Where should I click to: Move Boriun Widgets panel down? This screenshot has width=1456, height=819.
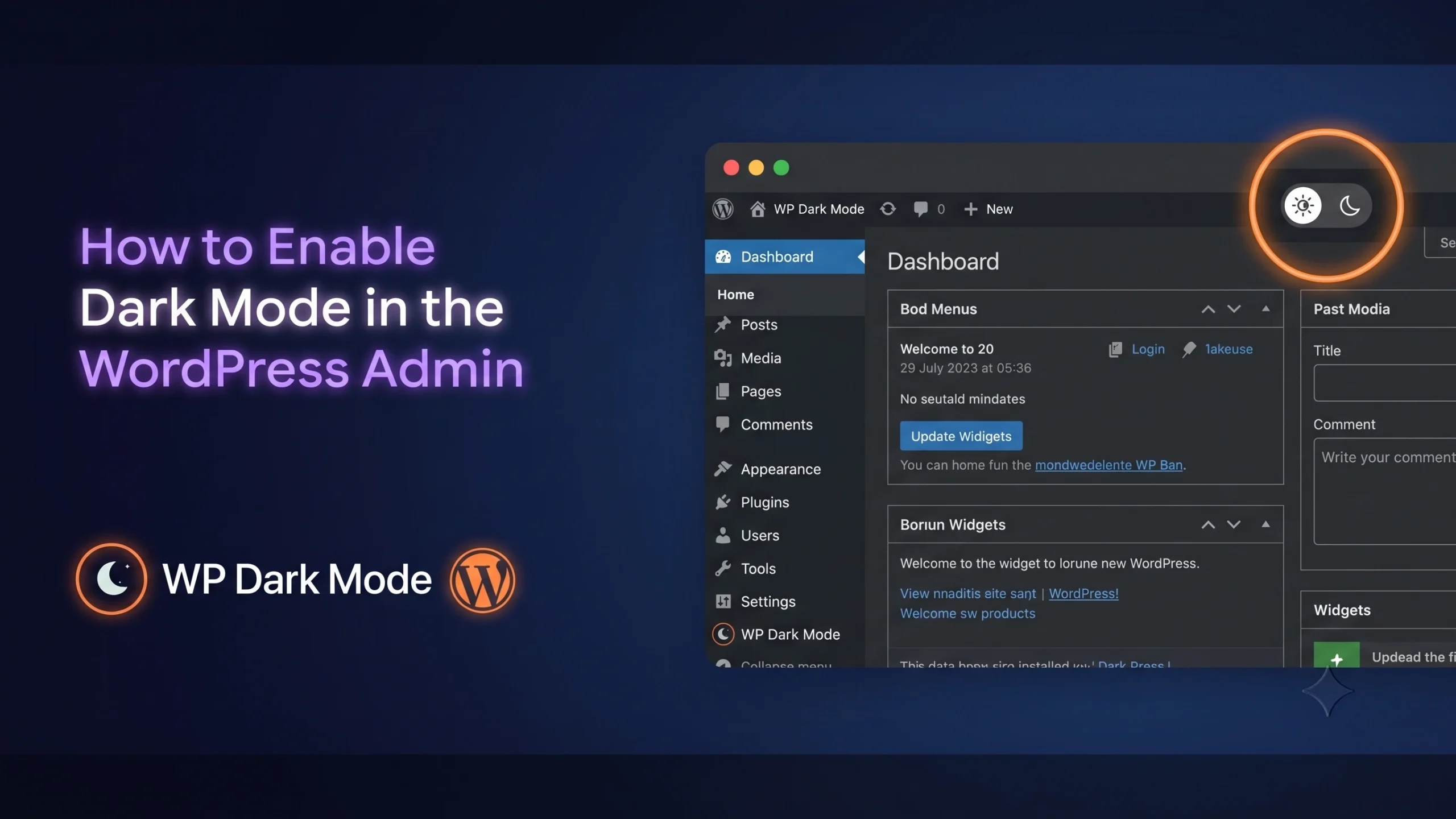click(x=1234, y=524)
